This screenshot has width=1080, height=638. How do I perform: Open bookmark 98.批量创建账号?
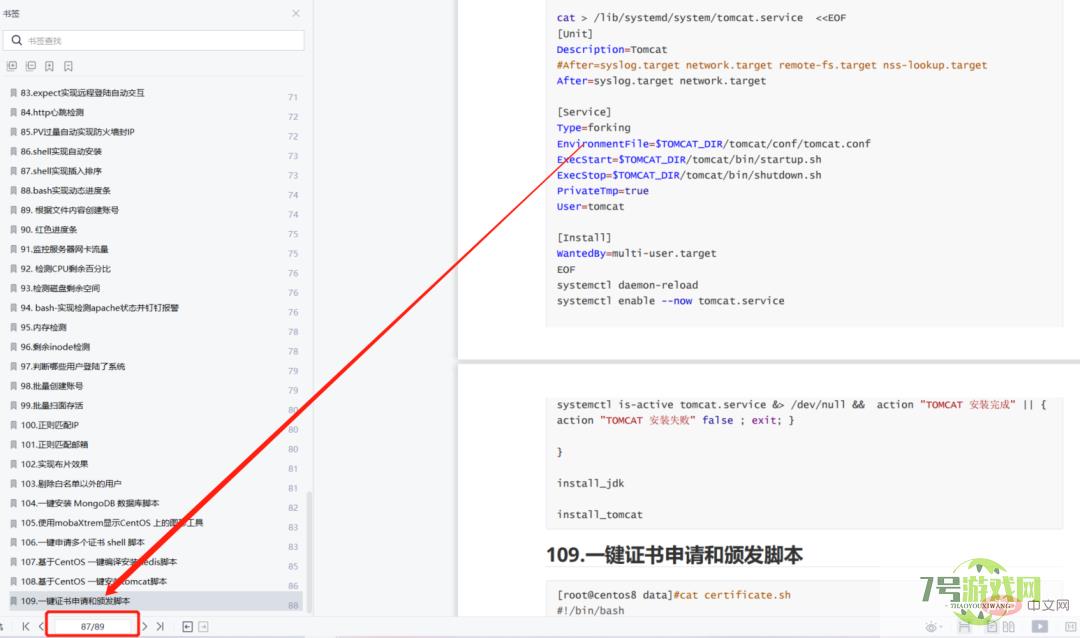click(52, 386)
